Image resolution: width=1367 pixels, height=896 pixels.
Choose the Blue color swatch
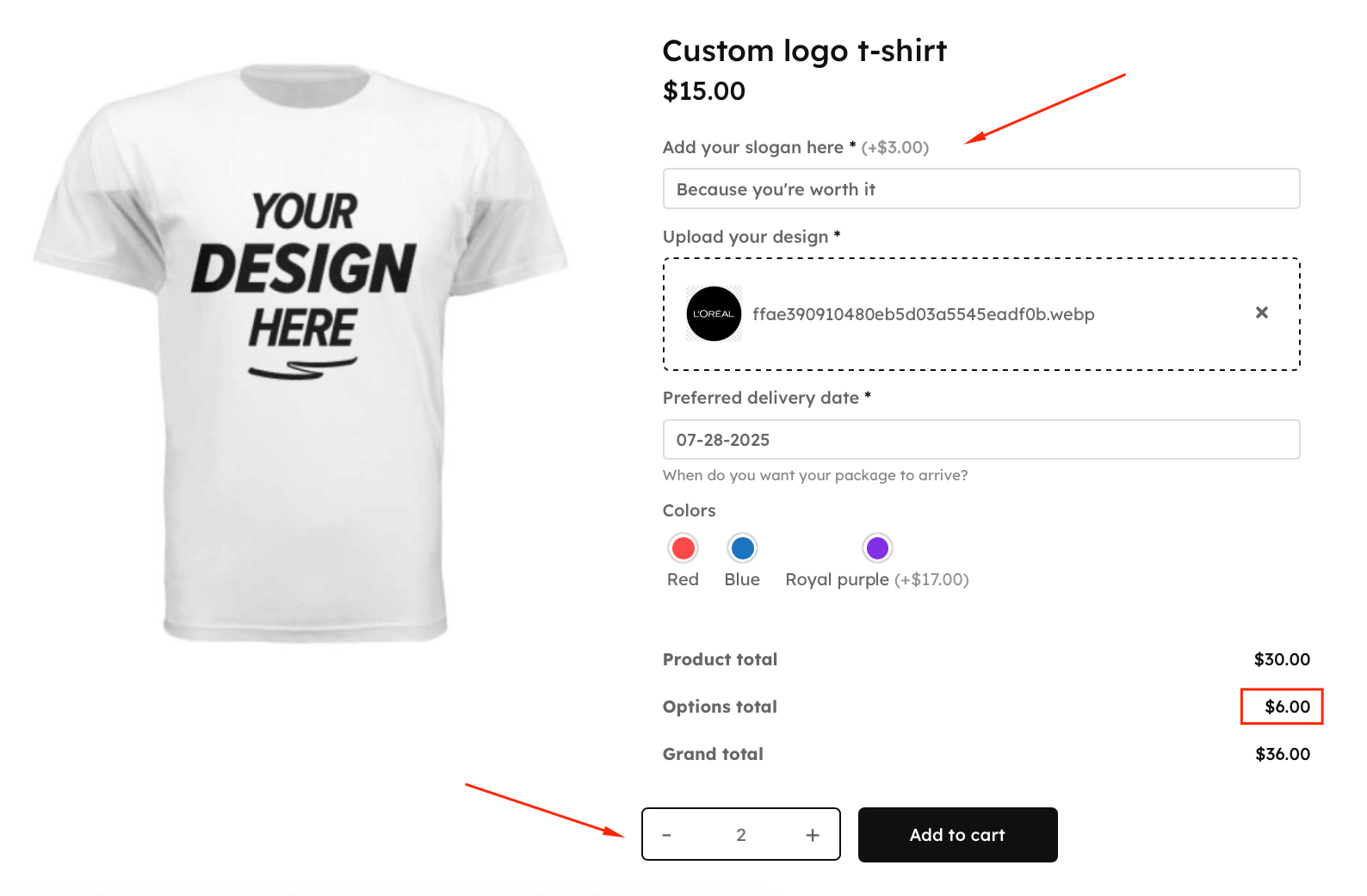pyautogui.click(x=742, y=548)
